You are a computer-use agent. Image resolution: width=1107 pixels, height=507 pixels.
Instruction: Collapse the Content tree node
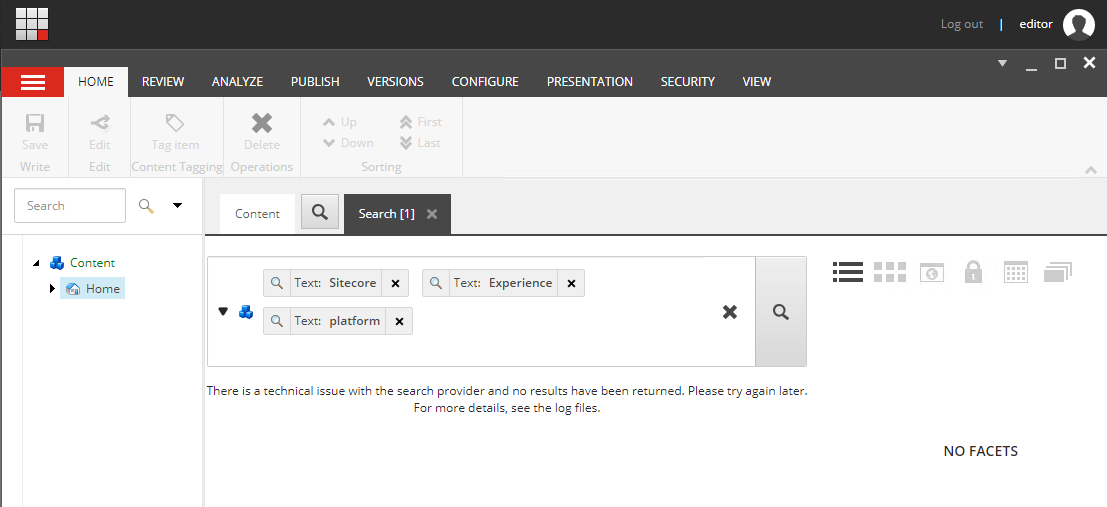click(37, 263)
